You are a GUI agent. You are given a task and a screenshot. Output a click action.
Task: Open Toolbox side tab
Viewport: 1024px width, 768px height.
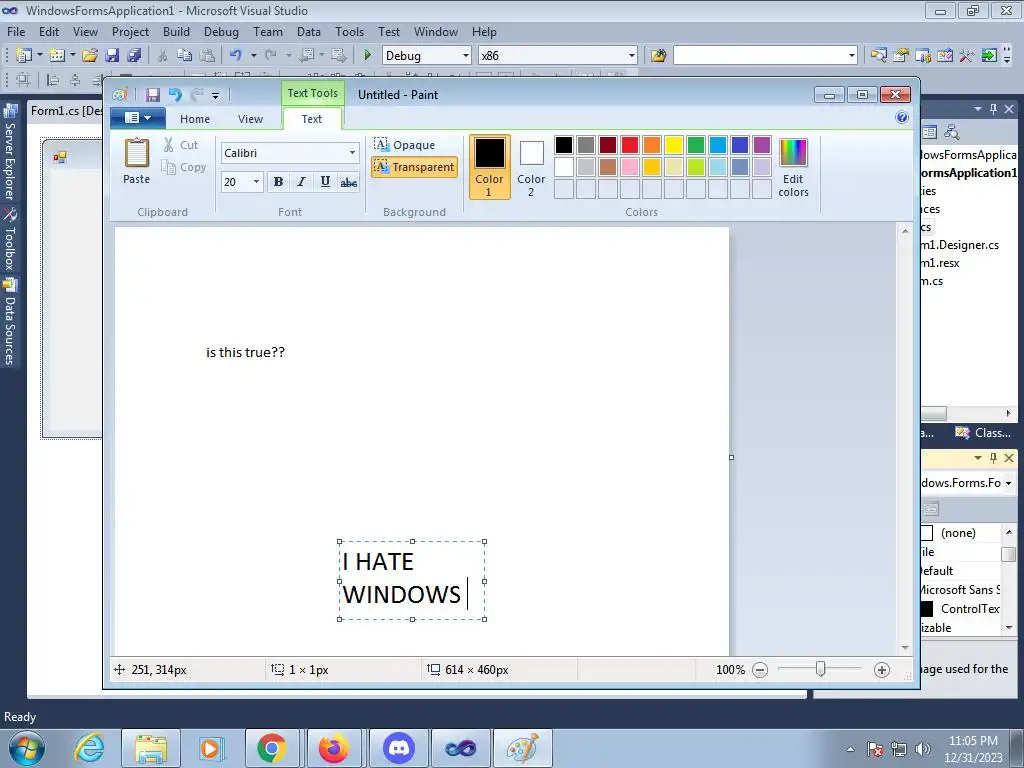point(10,240)
